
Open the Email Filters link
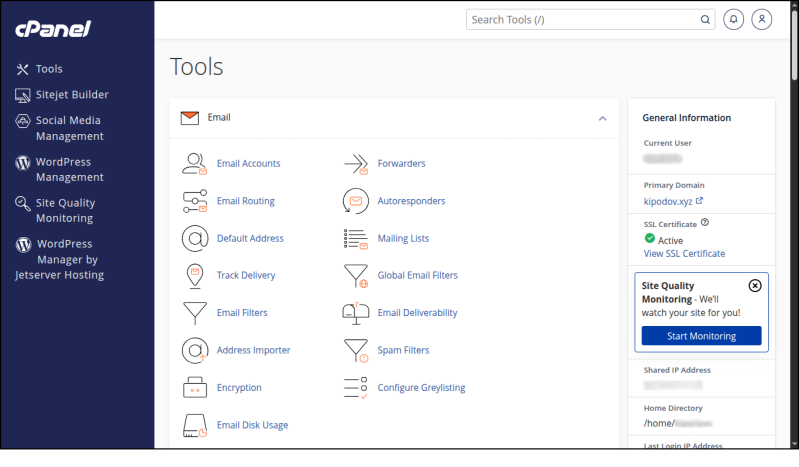point(242,313)
